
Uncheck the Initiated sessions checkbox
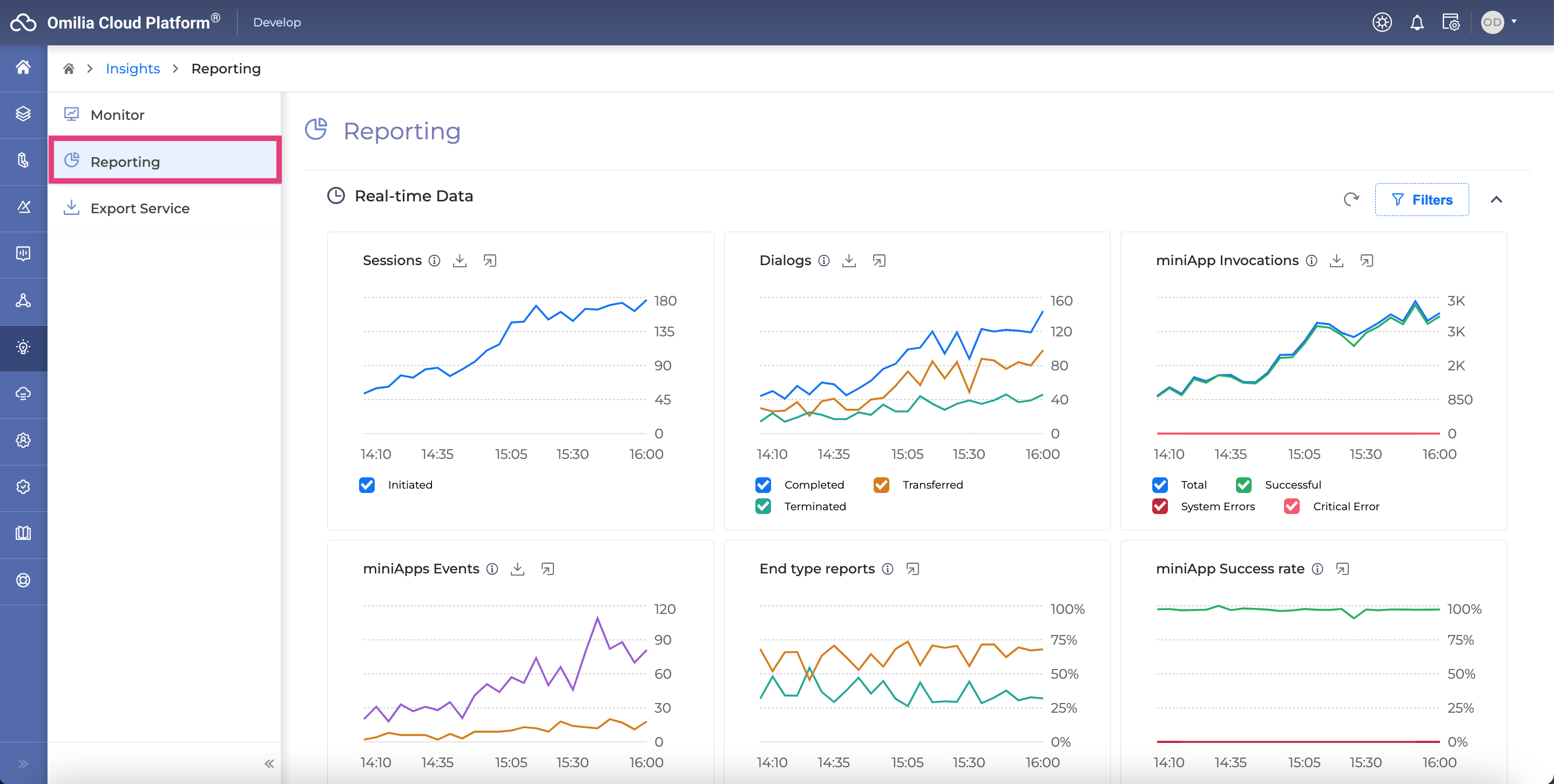[367, 485]
